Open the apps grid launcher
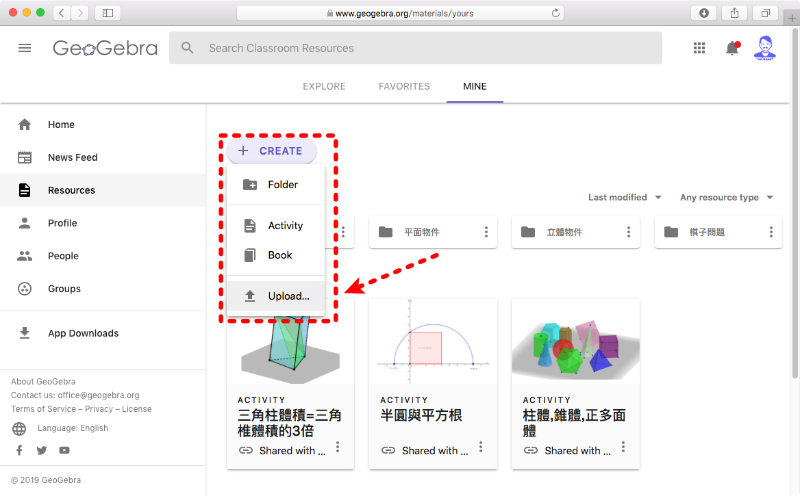The image size is (800, 496). [x=699, y=48]
